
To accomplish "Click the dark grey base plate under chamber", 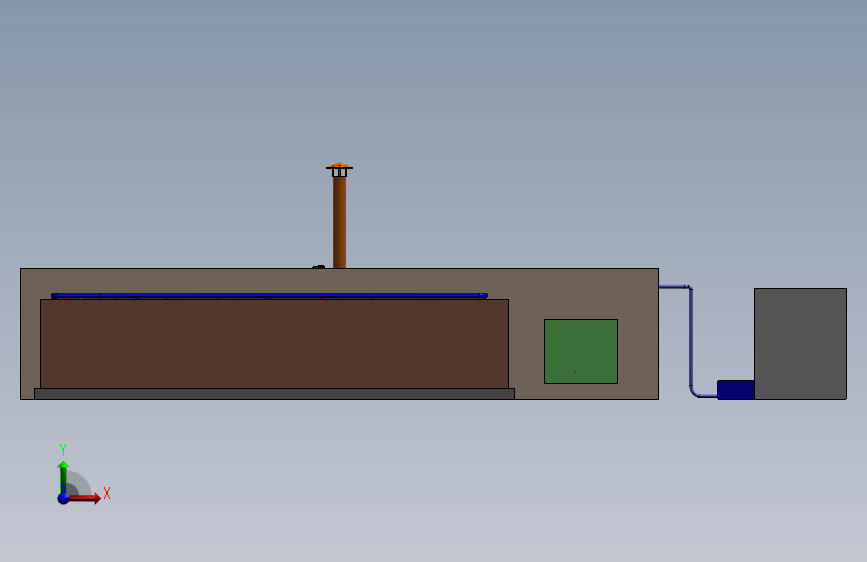I will 274,394.
